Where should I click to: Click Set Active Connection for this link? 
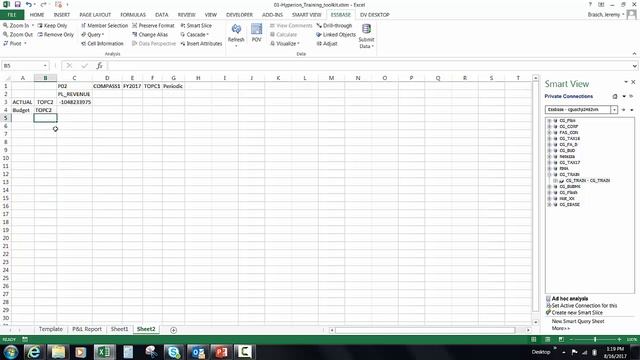(x=584, y=305)
